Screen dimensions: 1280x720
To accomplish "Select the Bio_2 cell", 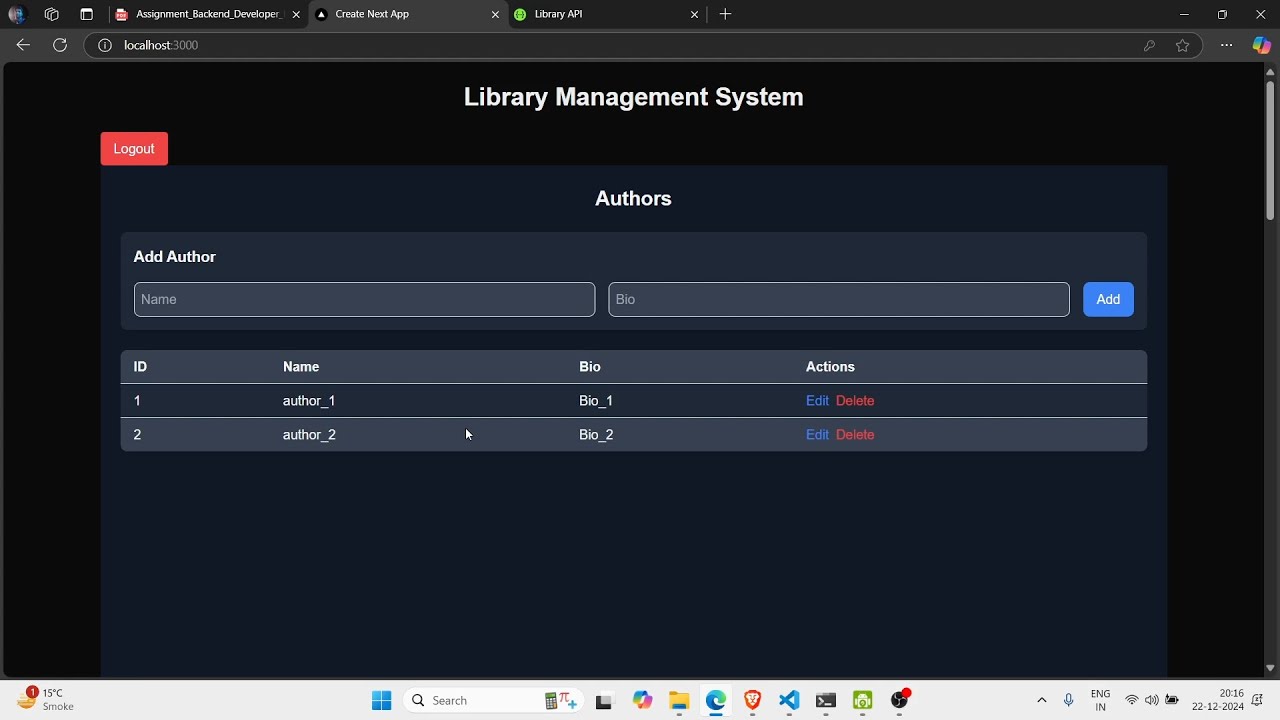I will (596, 435).
